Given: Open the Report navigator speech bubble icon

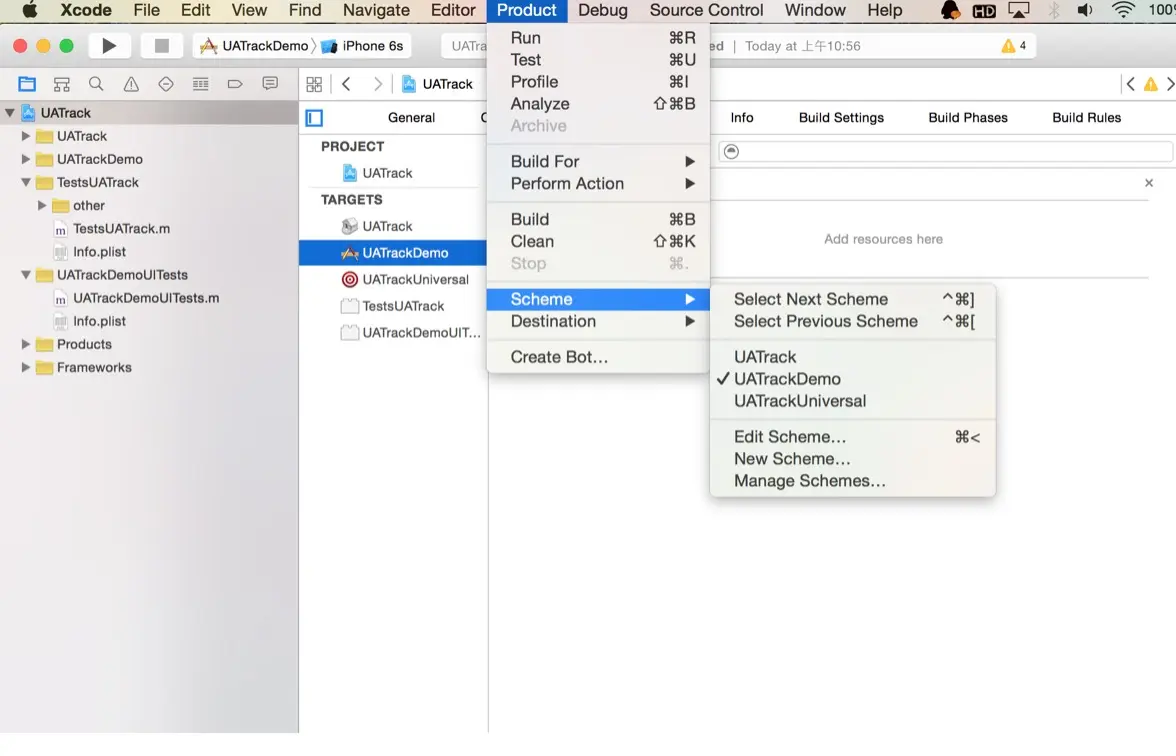Looking at the screenshot, I should coord(270,83).
